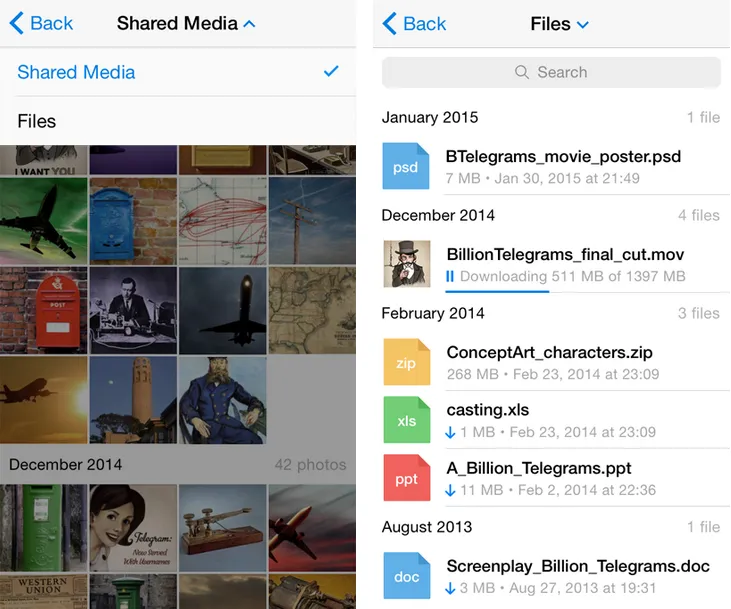This screenshot has width=731, height=609.
Task: Click the blue doc file icon
Action: 406,576
